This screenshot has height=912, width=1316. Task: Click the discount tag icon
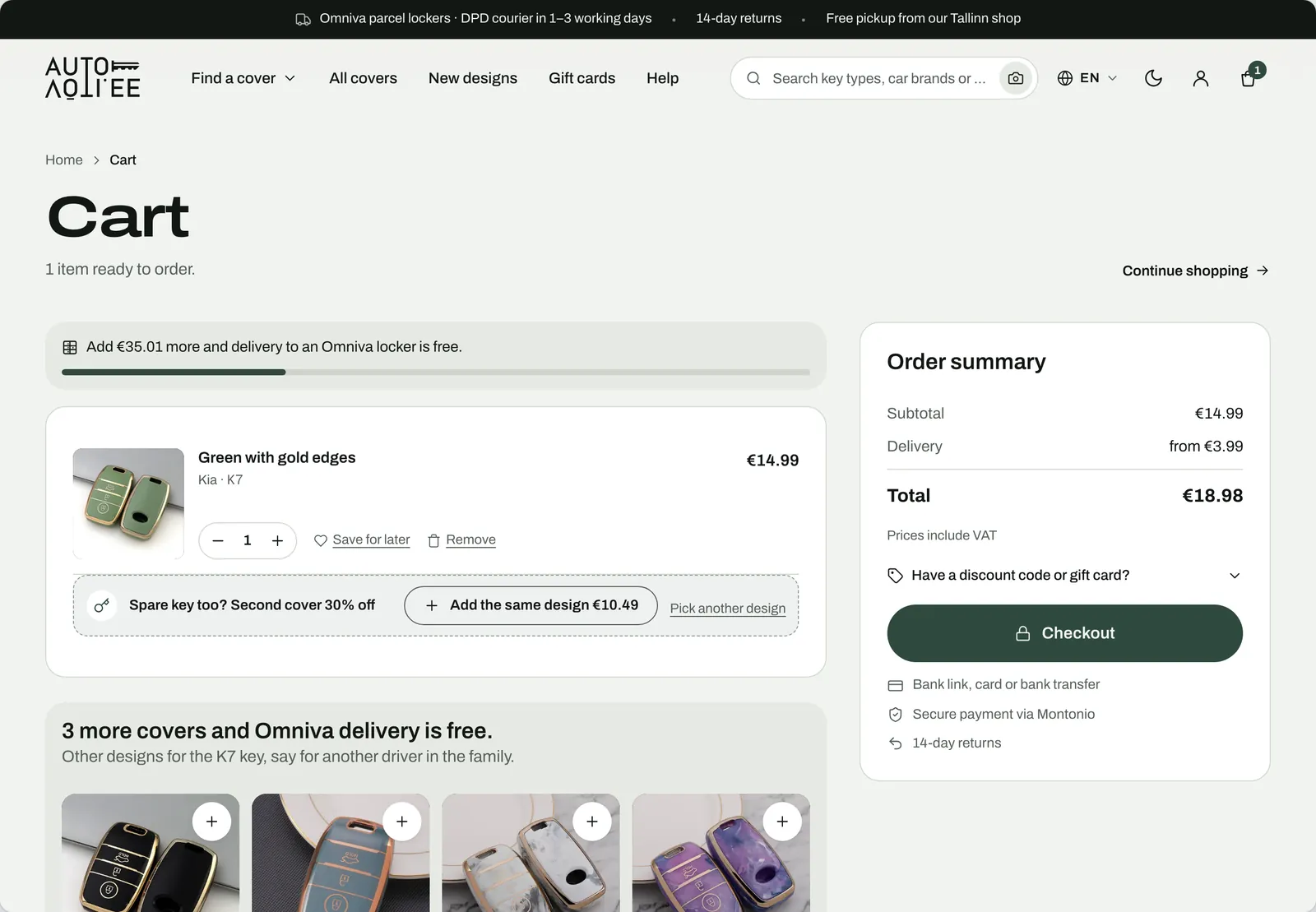(x=895, y=576)
